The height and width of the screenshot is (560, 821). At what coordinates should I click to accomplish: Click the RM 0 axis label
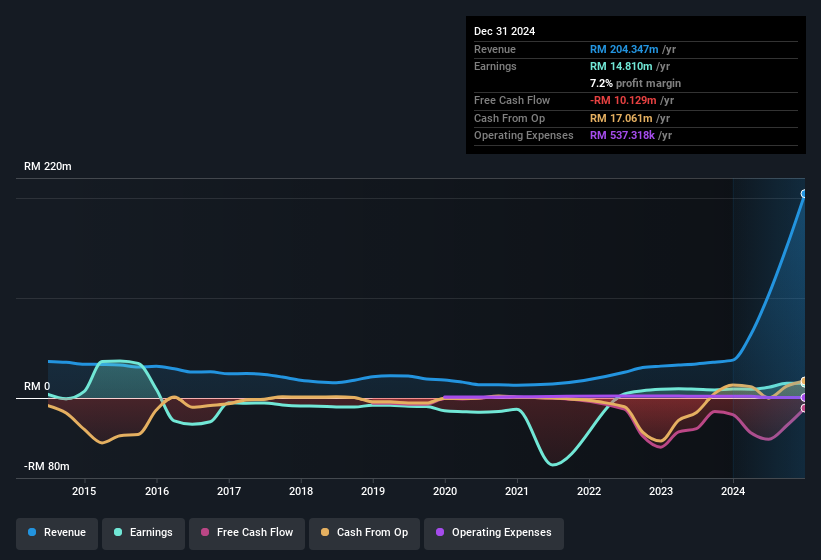[x=37, y=386]
